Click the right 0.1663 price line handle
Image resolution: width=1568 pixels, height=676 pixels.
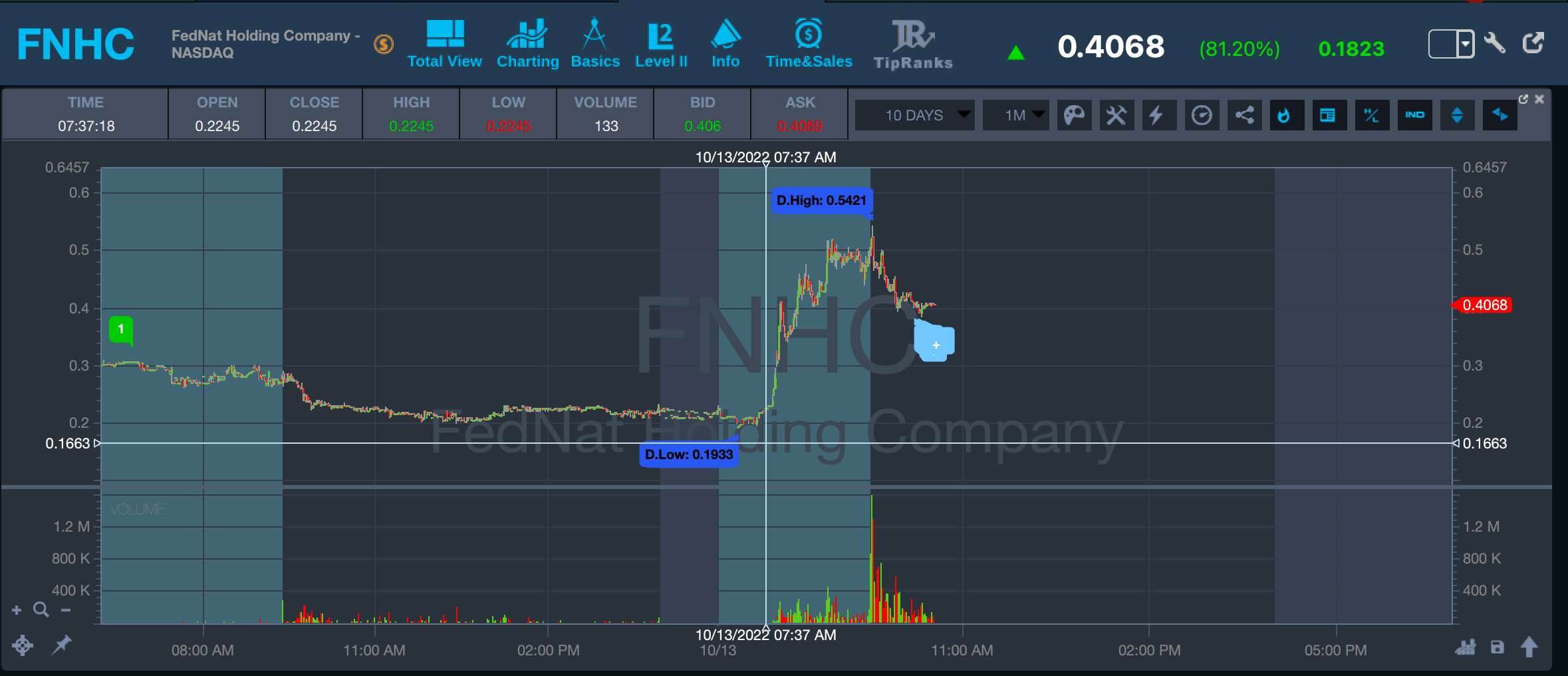(1456, 443)
